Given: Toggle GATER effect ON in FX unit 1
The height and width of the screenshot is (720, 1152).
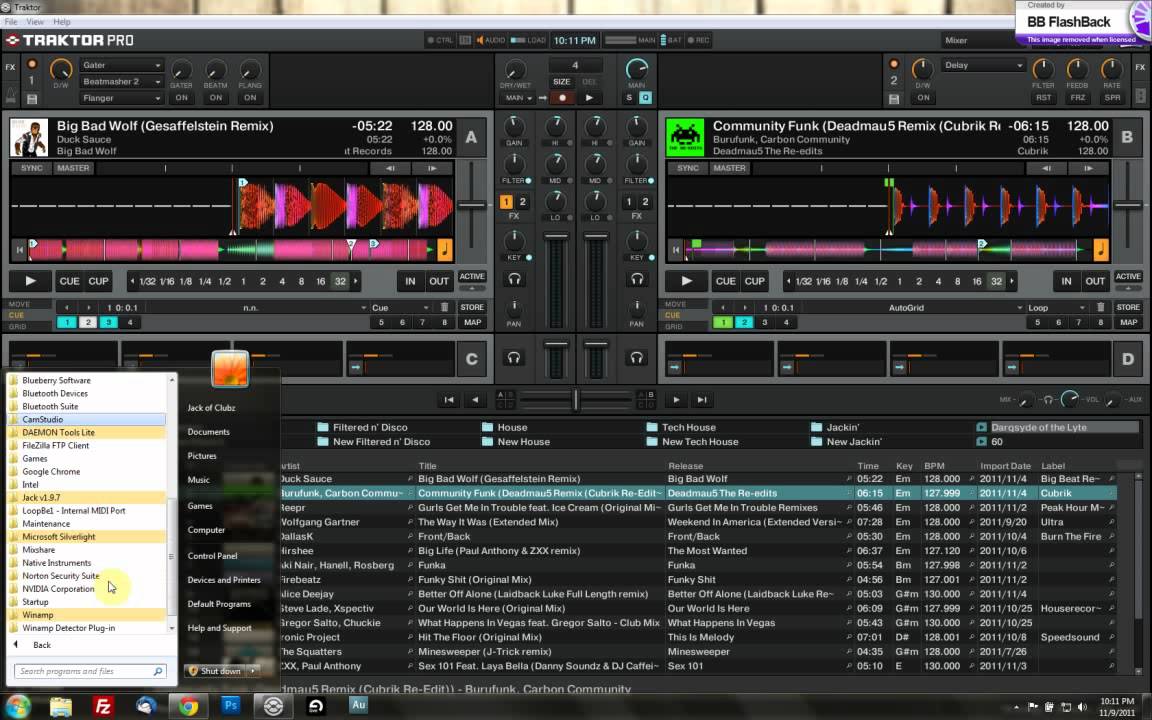Looking at the screenshot, I should (181, 98).
